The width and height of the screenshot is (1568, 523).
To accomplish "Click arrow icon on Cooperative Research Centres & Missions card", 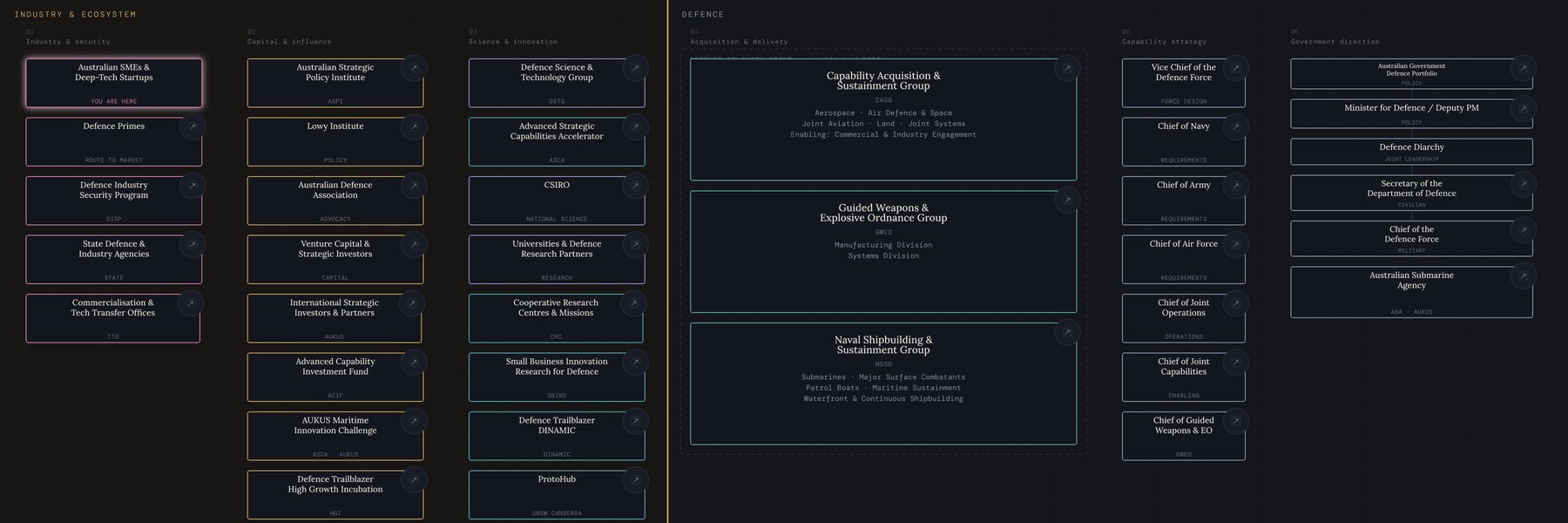I will (633, 302).
